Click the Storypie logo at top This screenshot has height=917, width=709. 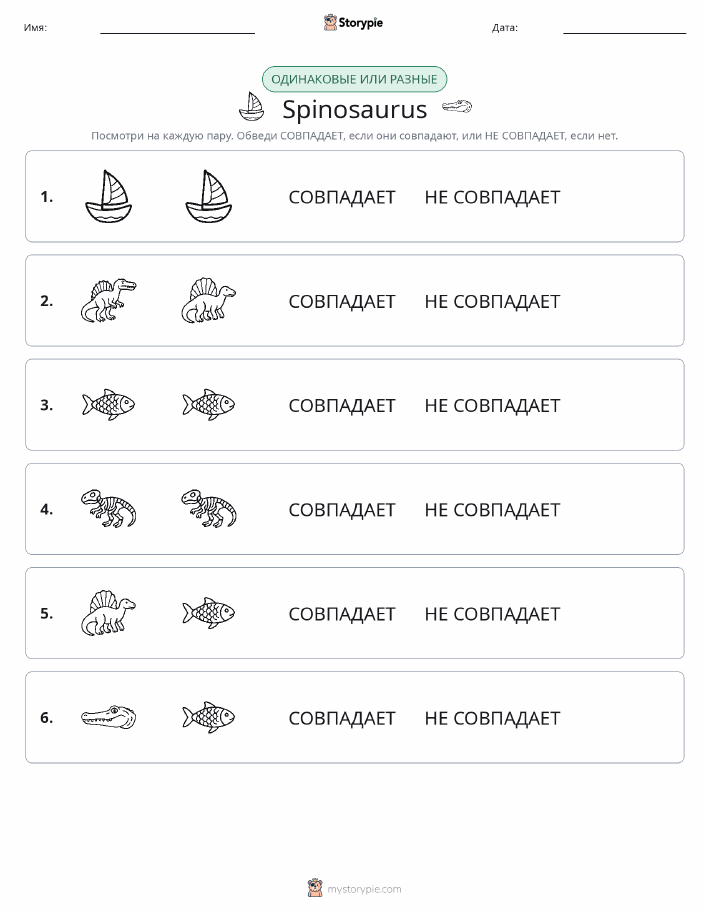(353, 23)
